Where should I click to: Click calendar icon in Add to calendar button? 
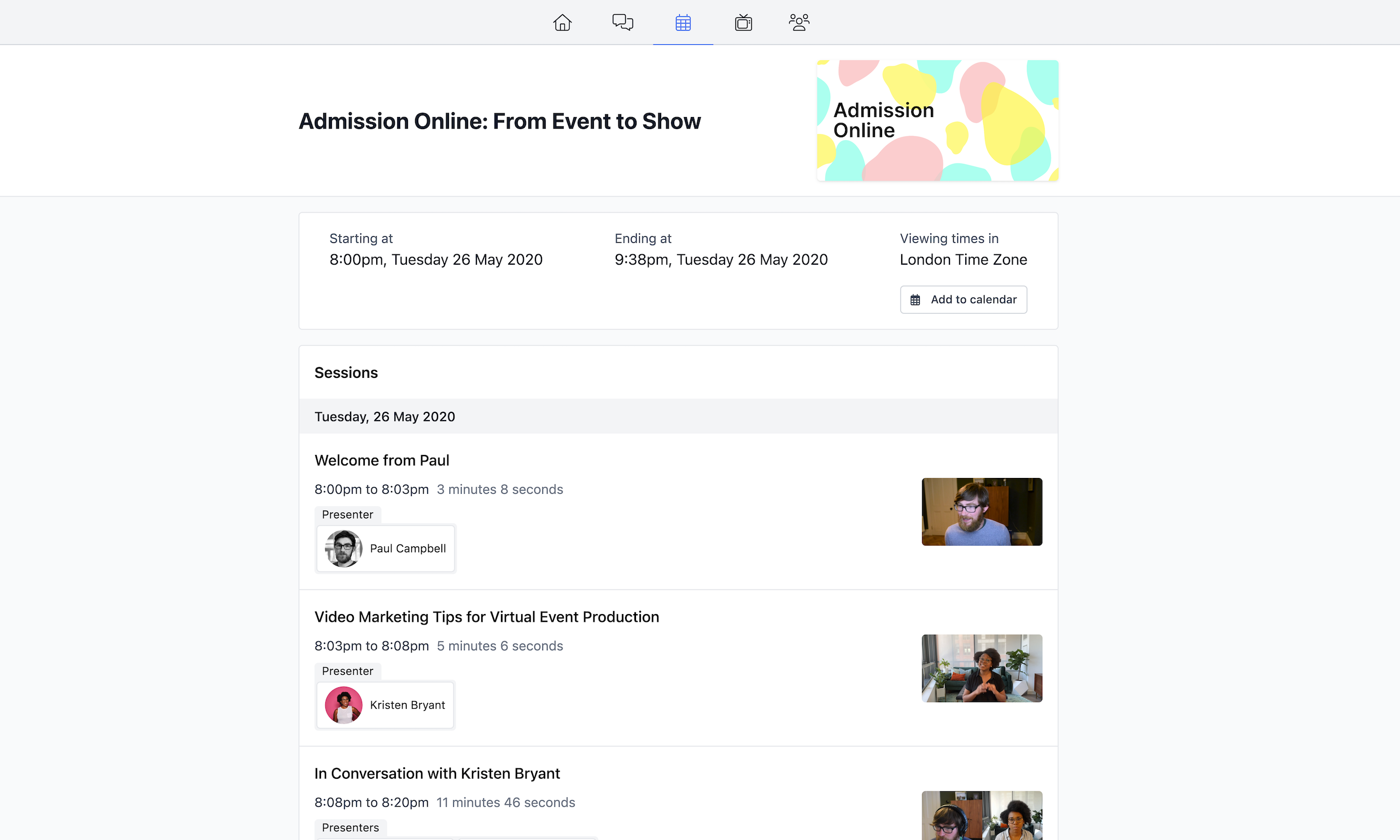pyautogui.click(x=915, y=300)
